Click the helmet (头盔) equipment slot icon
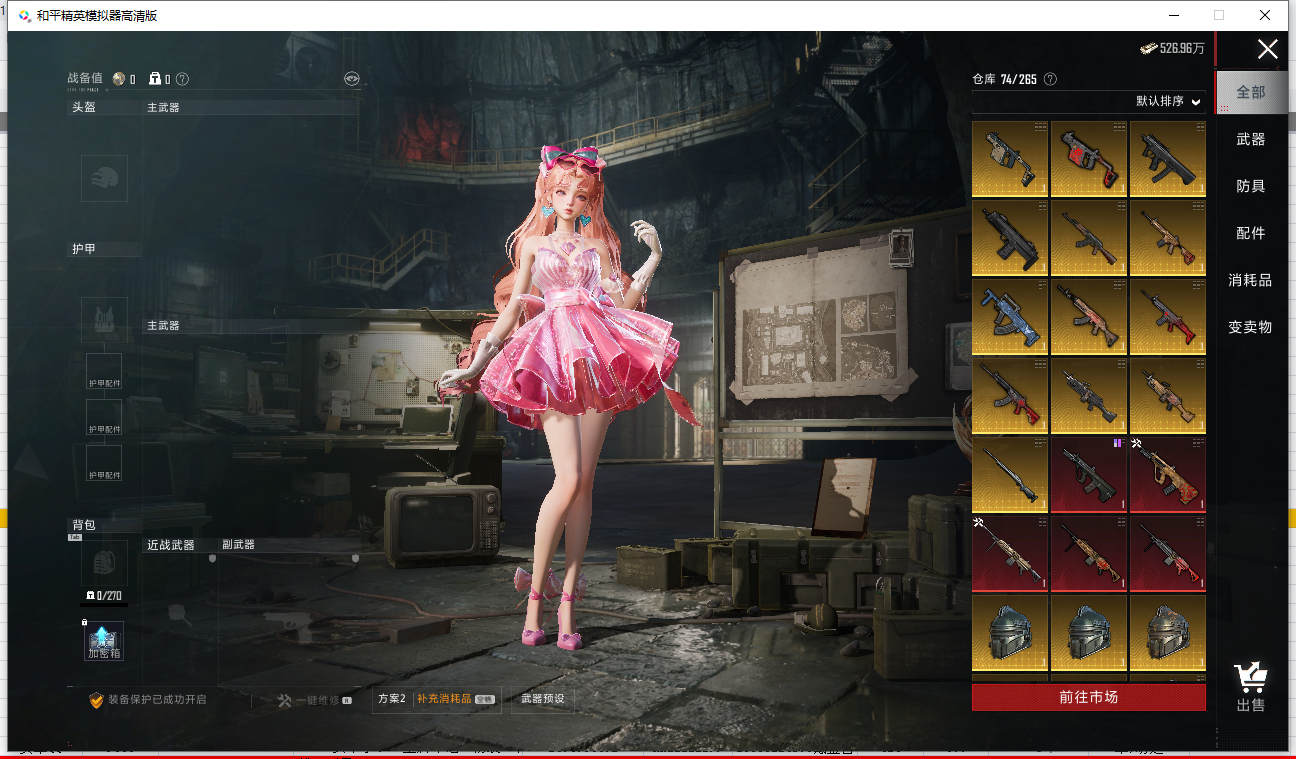The height and width of the screenshot is (759, 1296). tap(104, 178)
